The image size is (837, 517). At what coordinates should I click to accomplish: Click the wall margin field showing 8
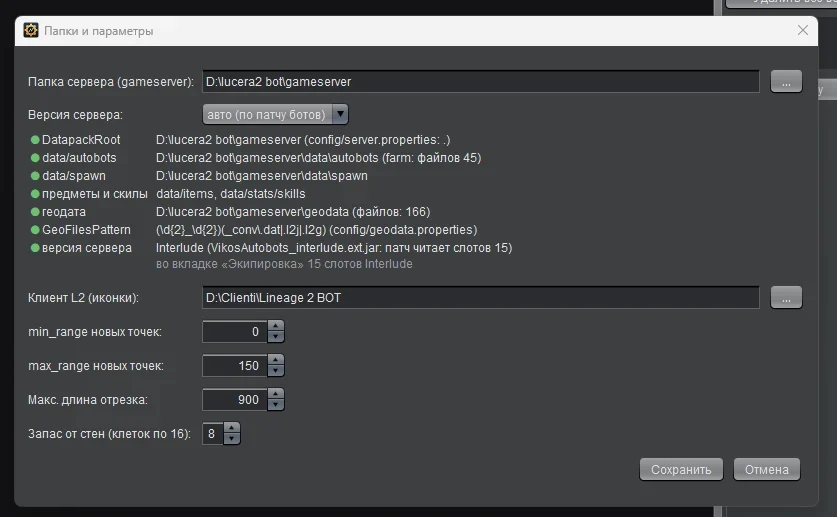[x=213, y=434]
